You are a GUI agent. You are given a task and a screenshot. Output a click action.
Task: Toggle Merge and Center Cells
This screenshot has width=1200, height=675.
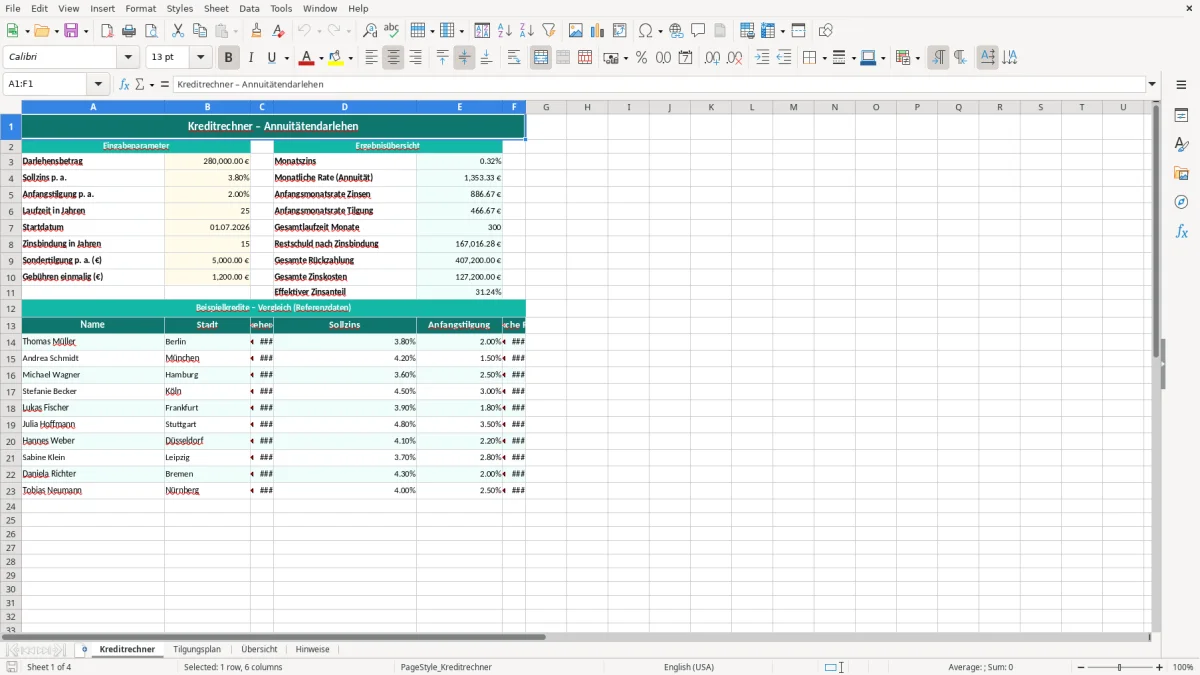coord(541,58)
